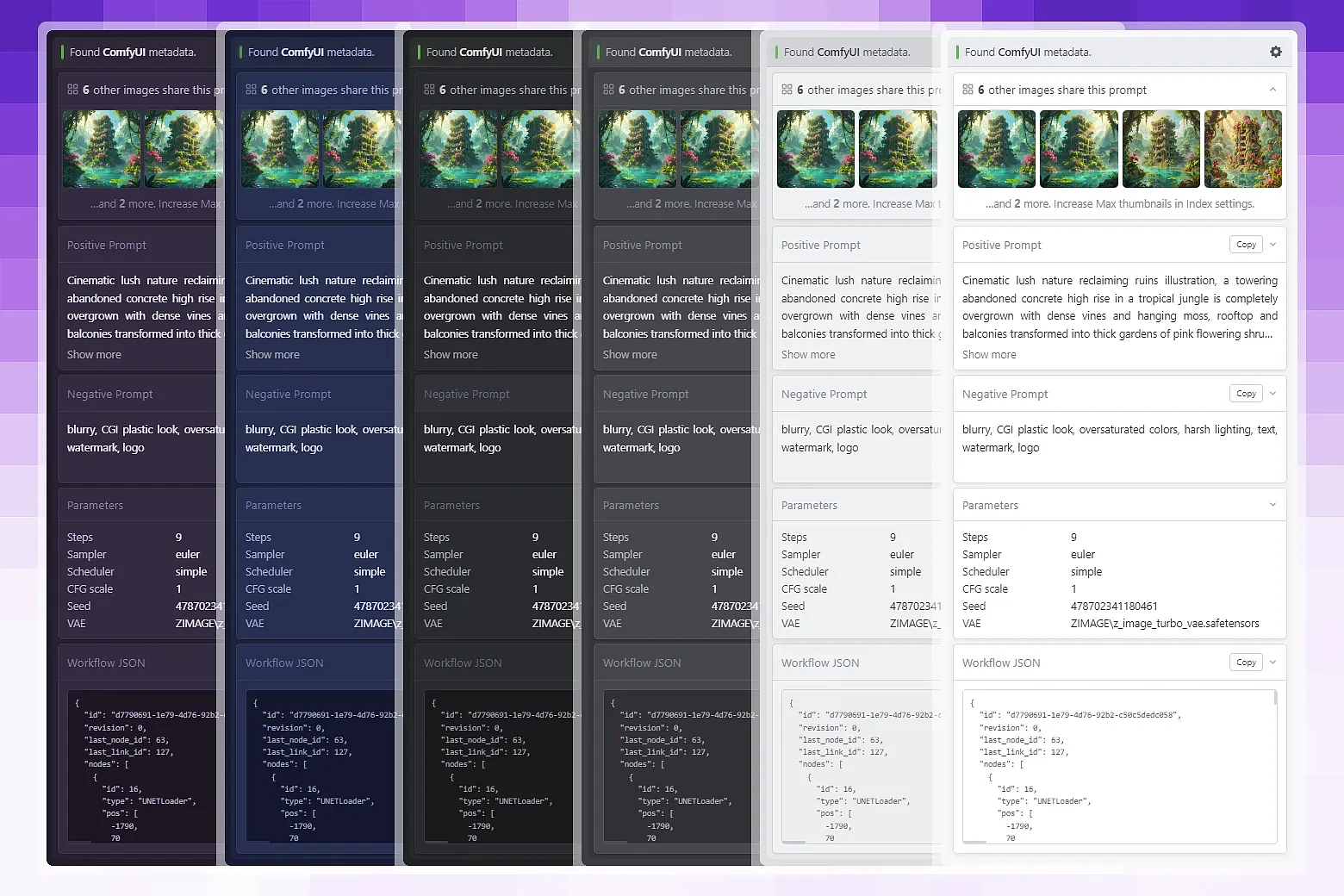Open the pink flowering tower thumbnail
This screenshot has height=896, width=1344.
click(x=1243, y=148)
